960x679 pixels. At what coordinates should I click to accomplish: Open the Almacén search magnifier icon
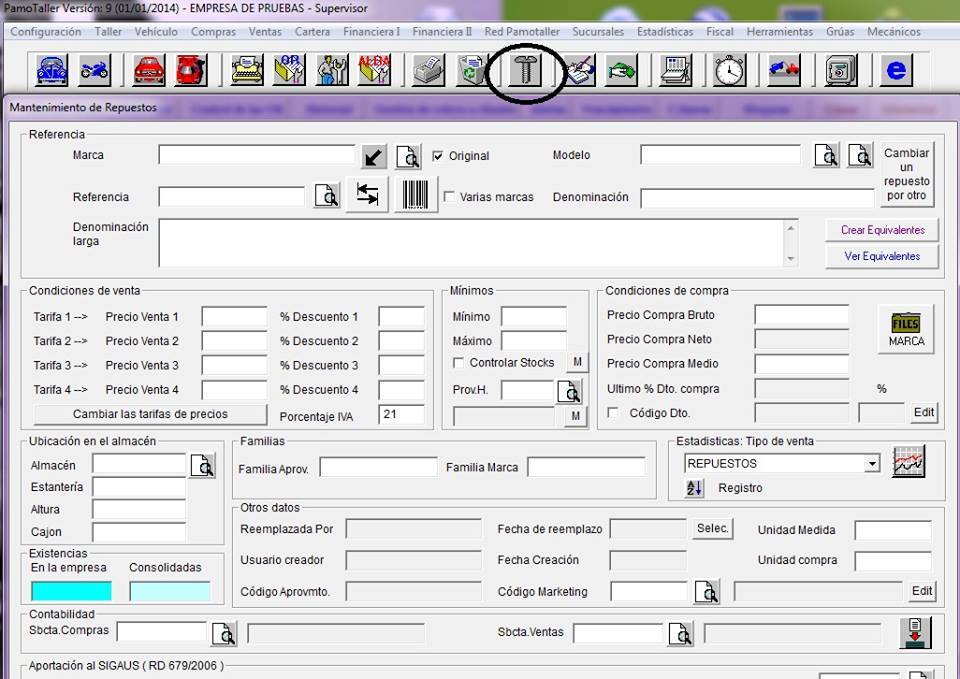click(203, 466)
